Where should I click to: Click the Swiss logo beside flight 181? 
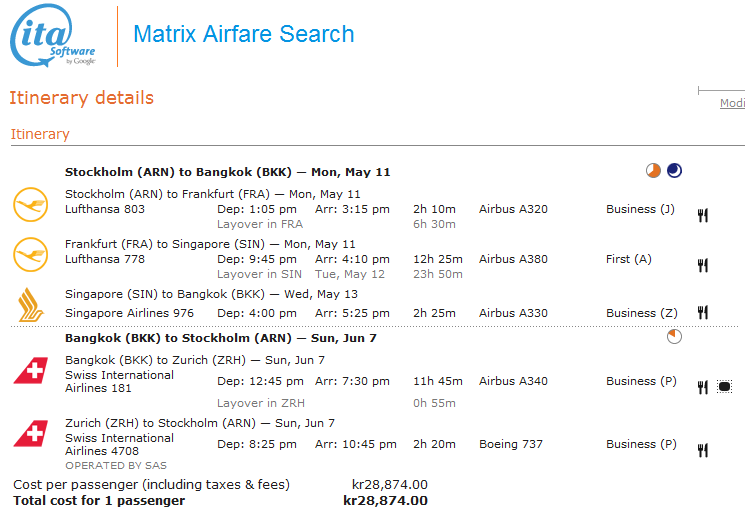(x=30, y=372)
